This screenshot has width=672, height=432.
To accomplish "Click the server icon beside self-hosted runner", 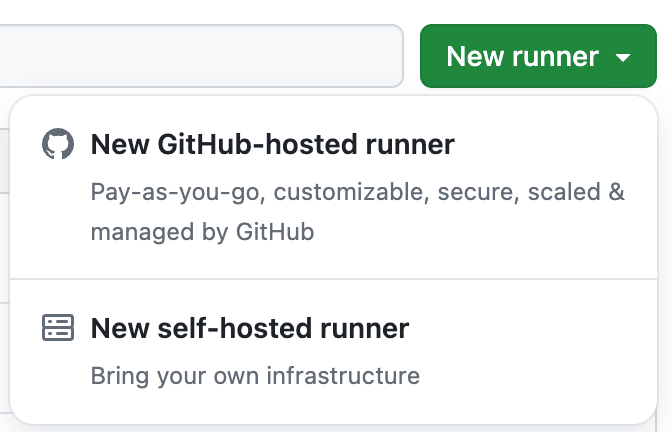I will click(x=58, y=328).
